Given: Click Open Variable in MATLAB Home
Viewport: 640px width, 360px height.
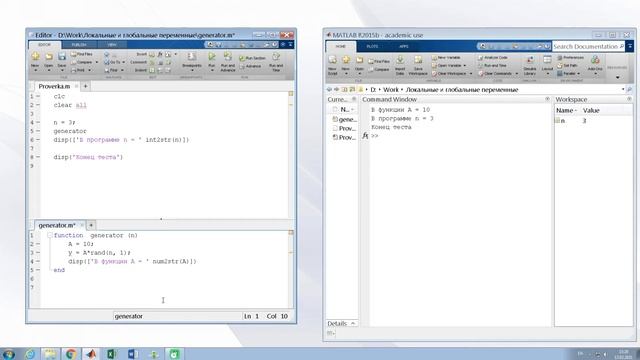Looking at the screenshot, I should 447,65.
